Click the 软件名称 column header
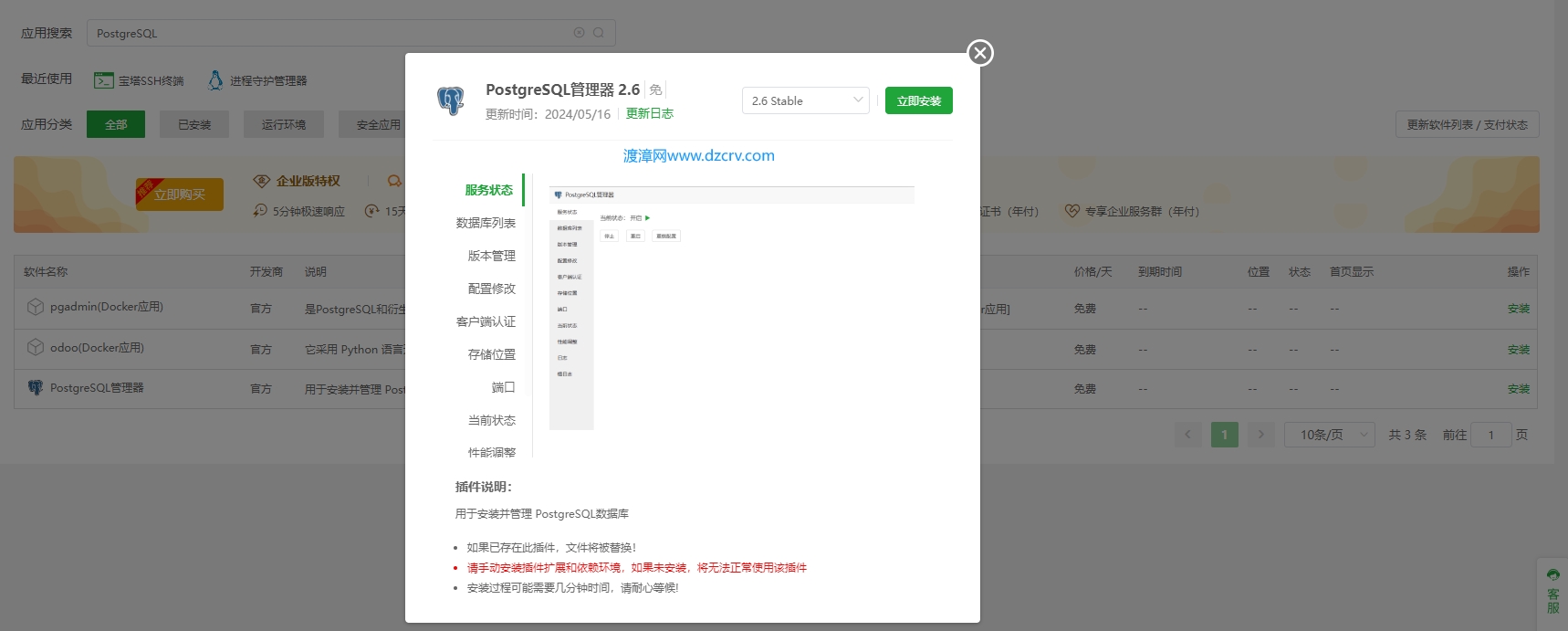This screenshot has width=1568, height=631. tap(46, 272)
